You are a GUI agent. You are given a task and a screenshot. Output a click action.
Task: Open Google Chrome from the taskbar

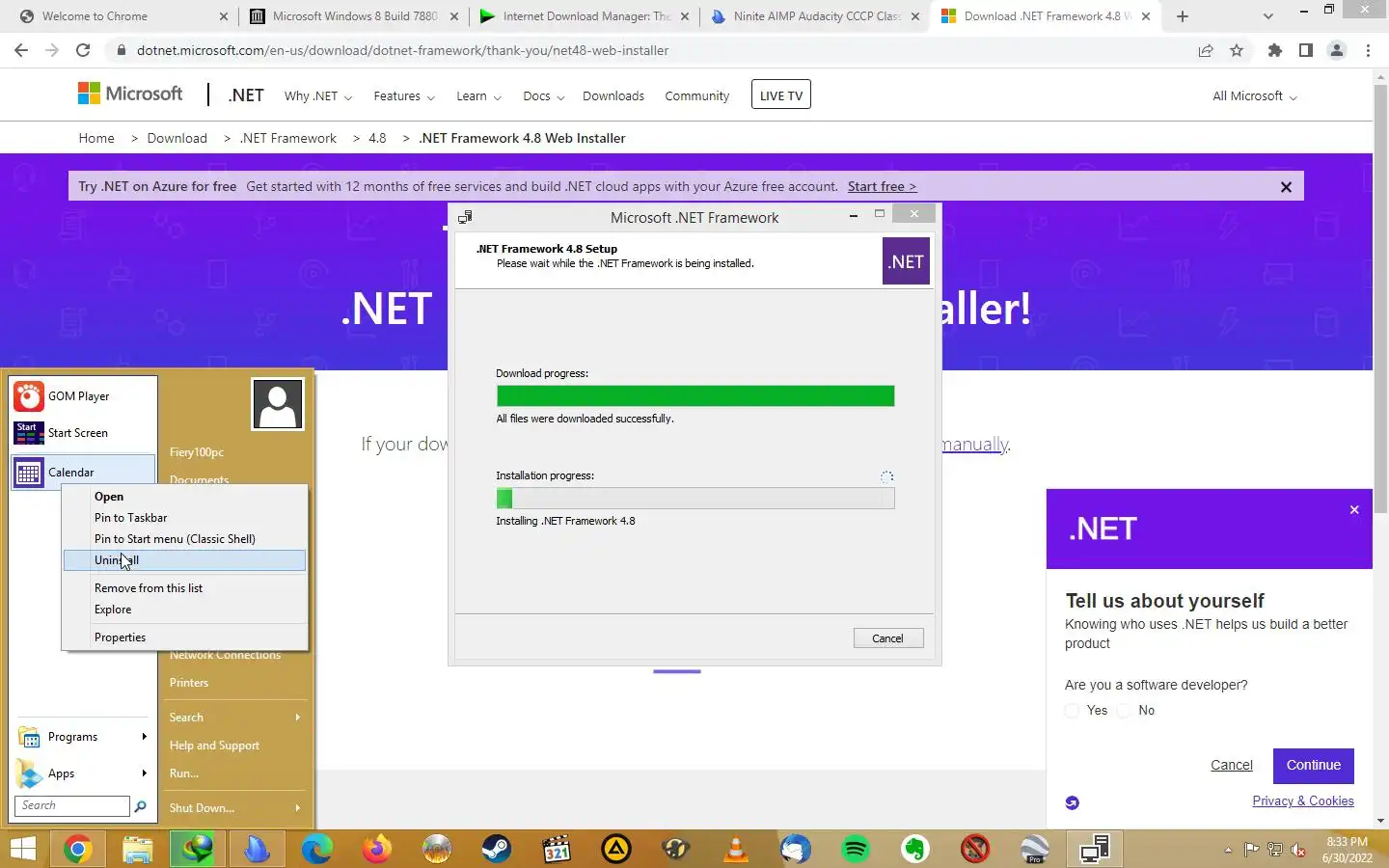pyautogui.click(x=78, y=850)
